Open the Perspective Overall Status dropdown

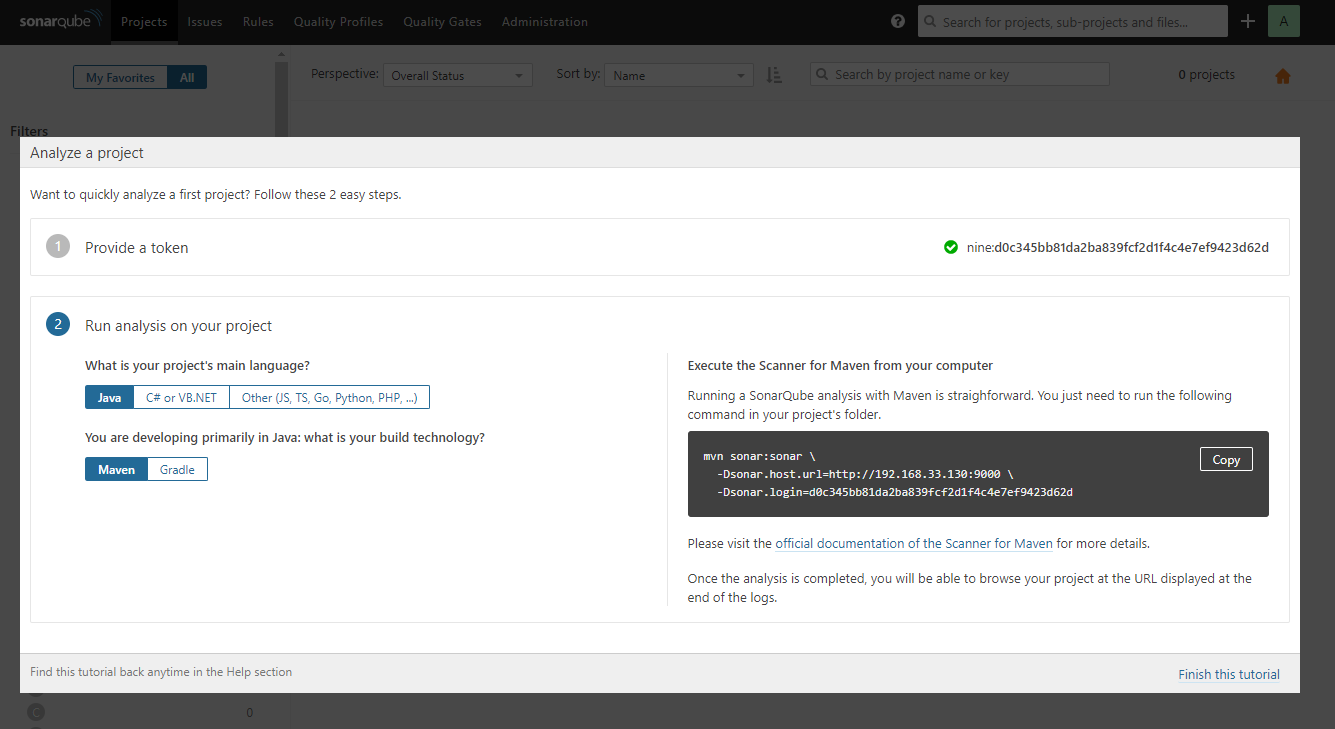tap(458, 75)
